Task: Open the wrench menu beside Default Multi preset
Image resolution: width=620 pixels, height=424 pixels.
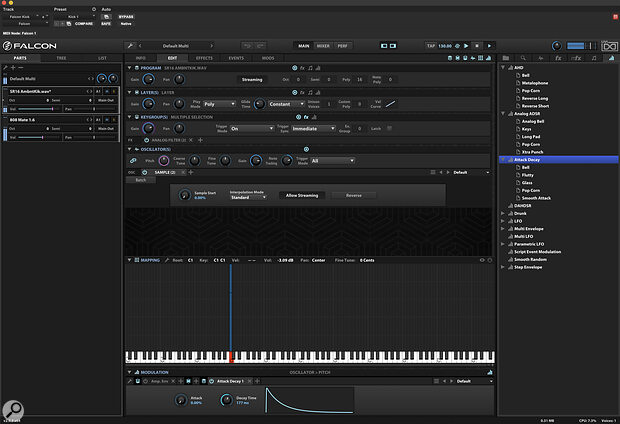Action: coord(130,46)
